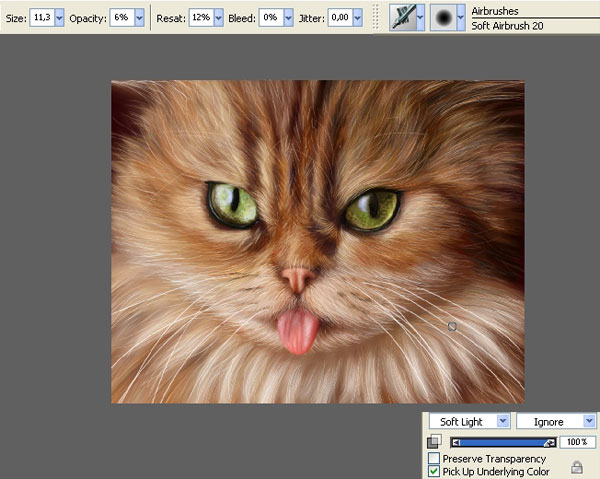
Task: Open the Soft Light composite method dropdown
Action: pyautogui.click(x=469, y=421)
